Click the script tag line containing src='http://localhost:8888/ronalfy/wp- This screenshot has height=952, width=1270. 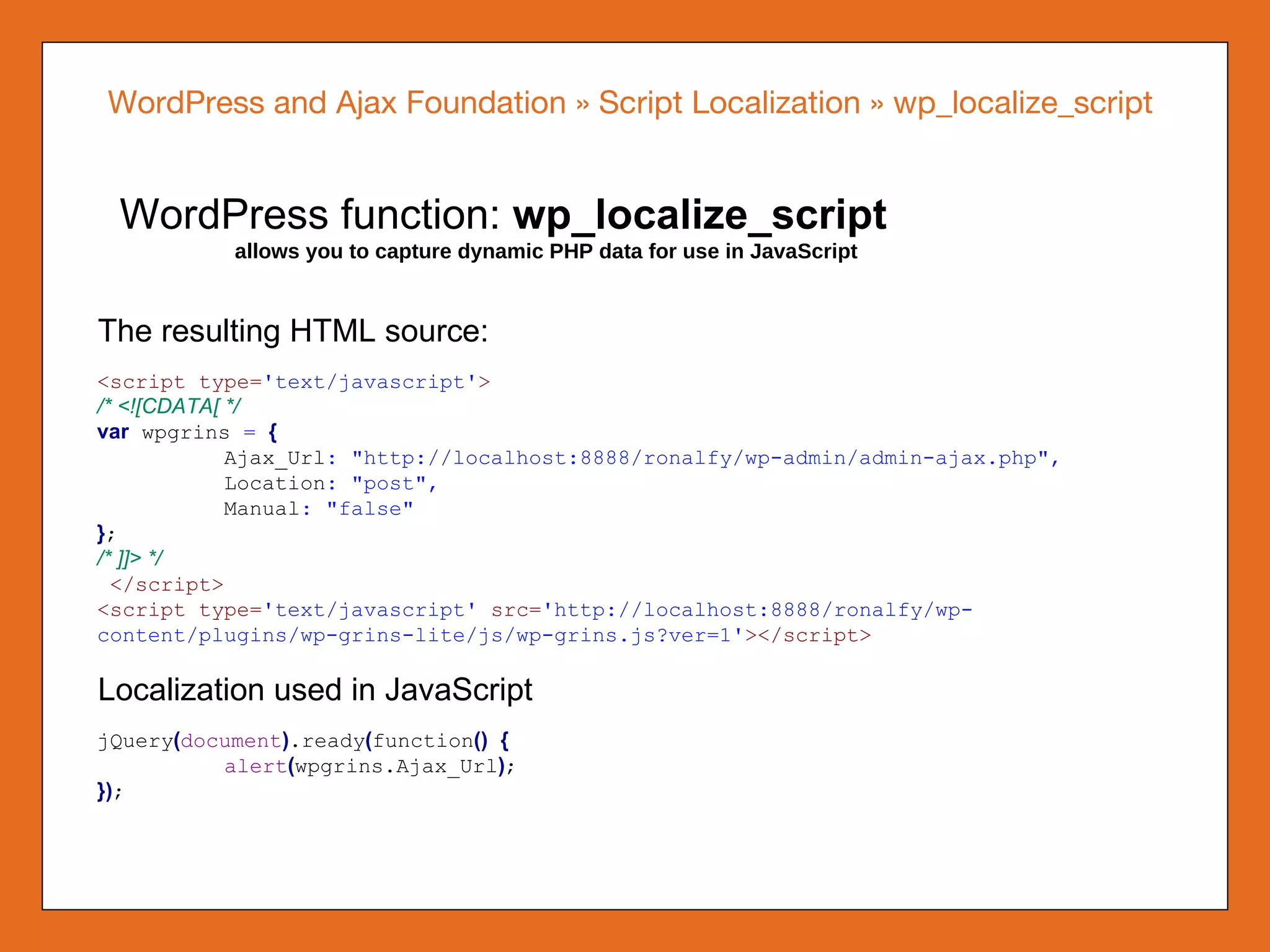(x=535, y=610)
